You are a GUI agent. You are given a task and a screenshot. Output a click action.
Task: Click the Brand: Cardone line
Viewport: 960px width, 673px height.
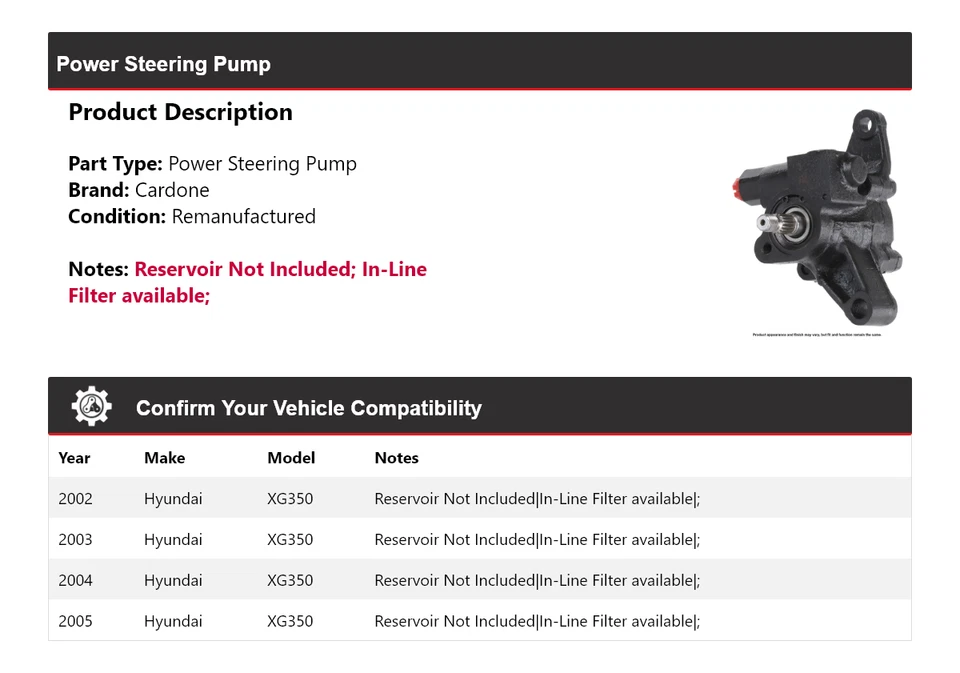139,190
